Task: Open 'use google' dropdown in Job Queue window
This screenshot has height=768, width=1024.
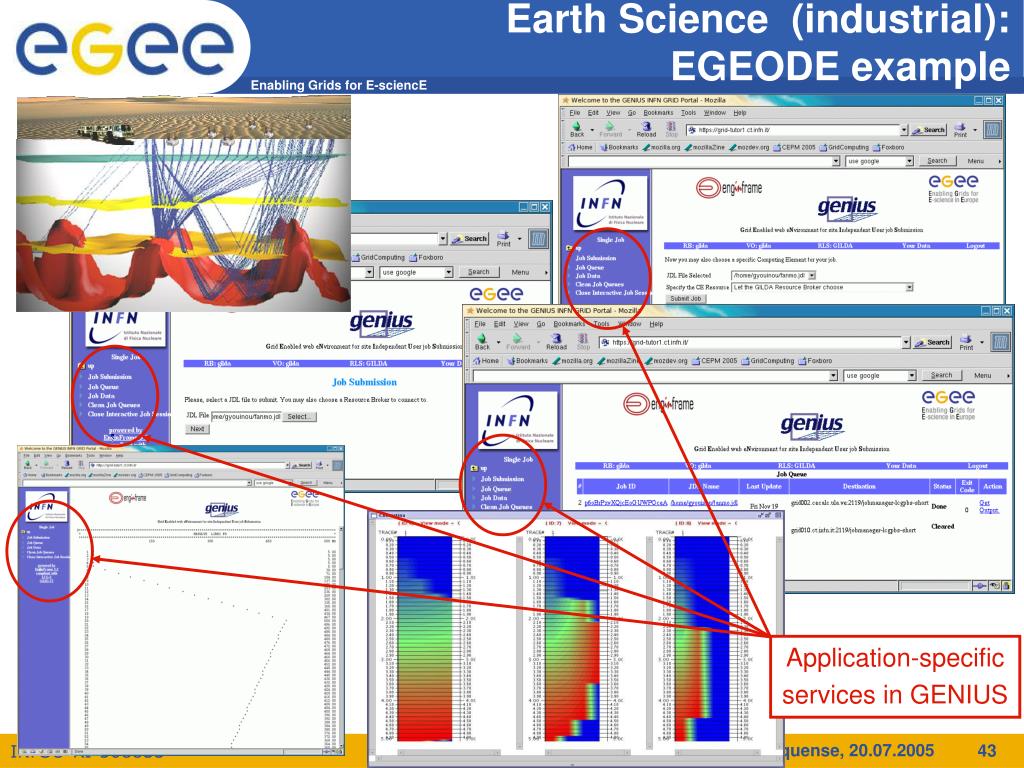Action: (912, 376)
